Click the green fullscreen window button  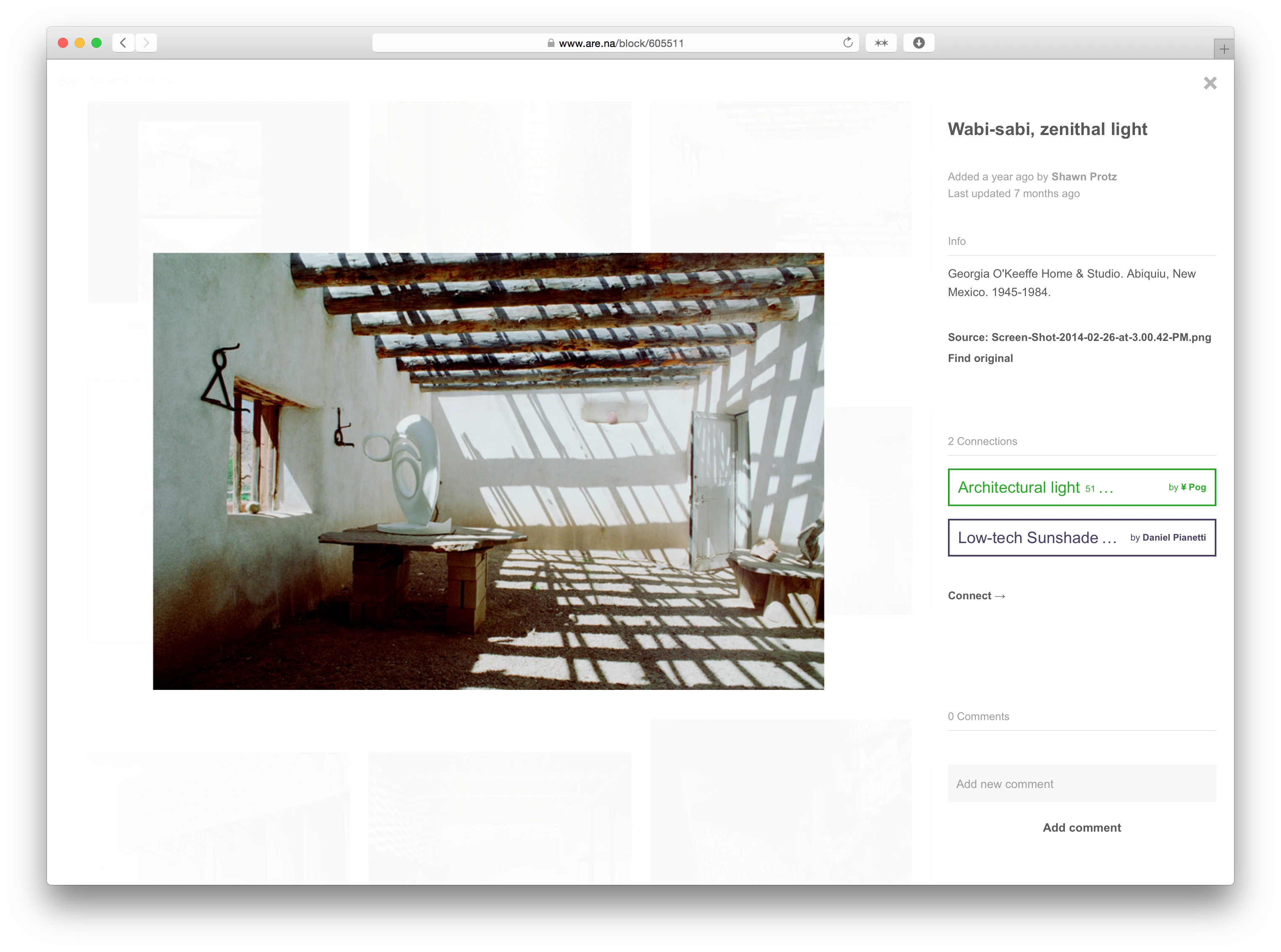tap(96, 43)
